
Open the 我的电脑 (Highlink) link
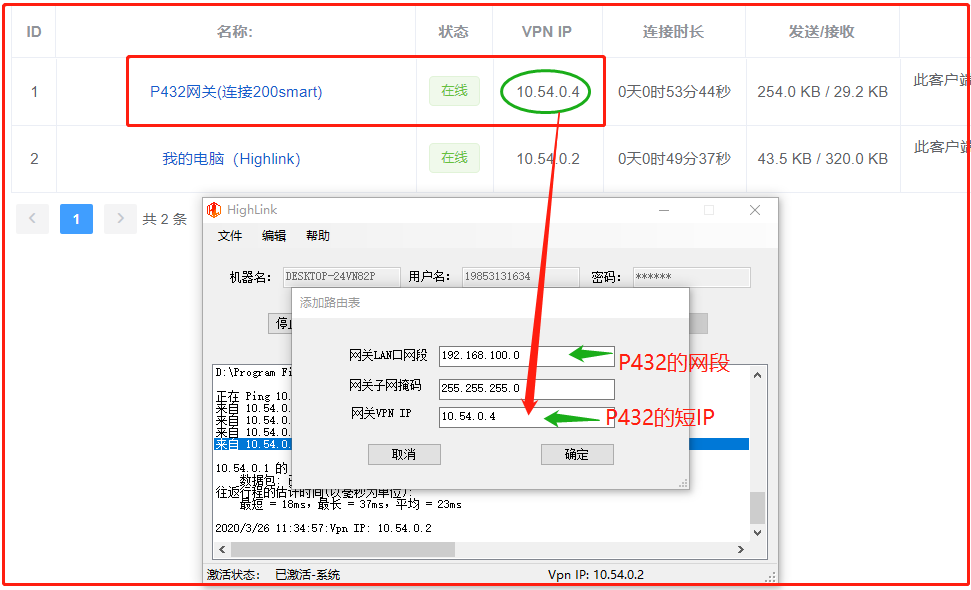231,159
